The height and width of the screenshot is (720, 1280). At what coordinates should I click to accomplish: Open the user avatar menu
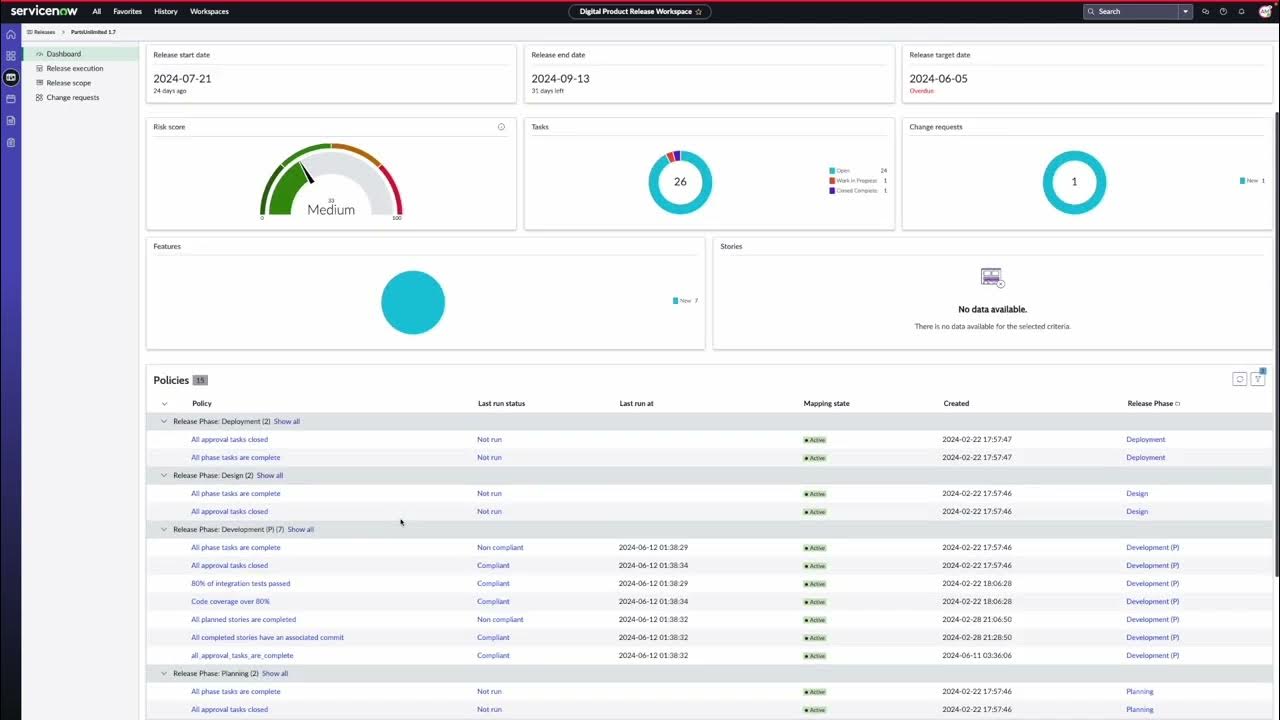click(1264, 11)
